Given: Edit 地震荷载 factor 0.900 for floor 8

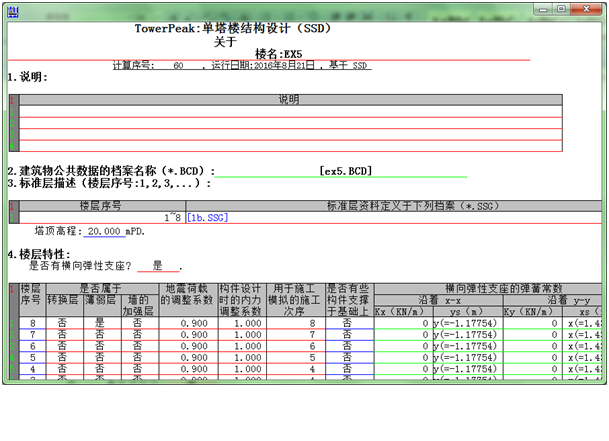Looking at the screenshot, I should pyautogui.click(x=188, y=323).
